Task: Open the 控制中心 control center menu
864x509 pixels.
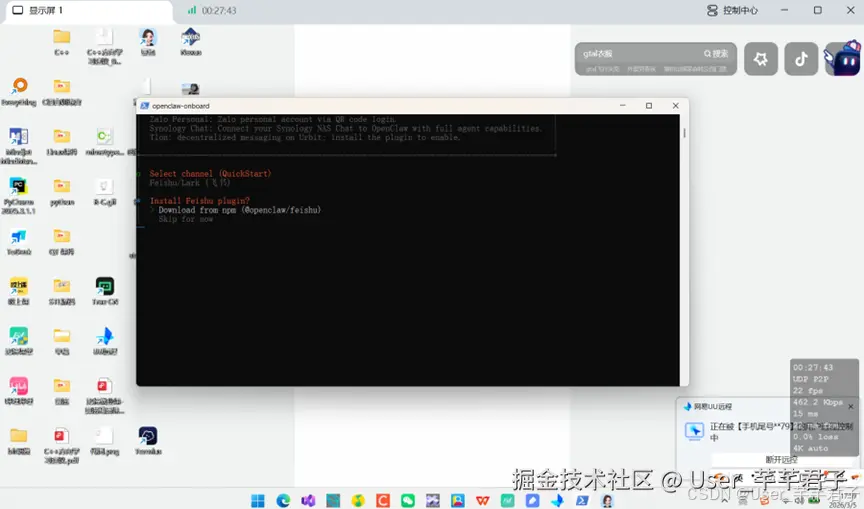Action: pyautogui.click(x=732, y=10)
